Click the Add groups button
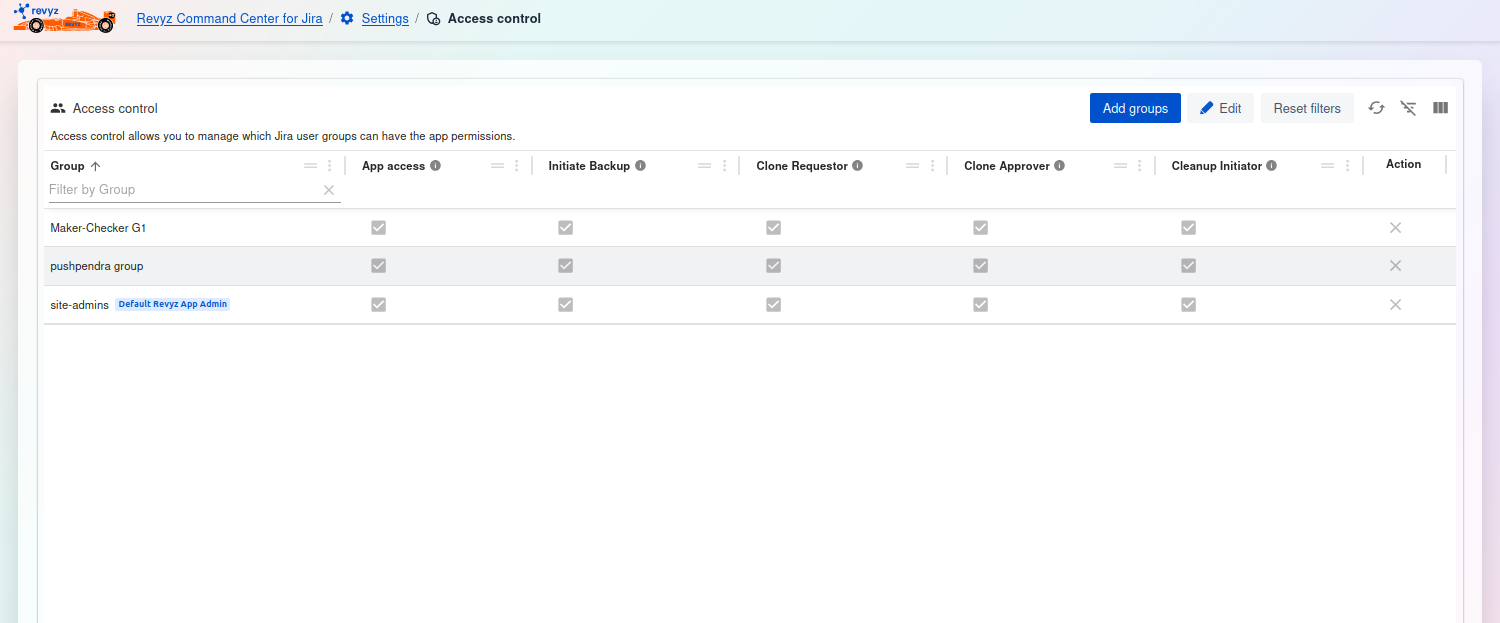 (x=1135, y=108)
